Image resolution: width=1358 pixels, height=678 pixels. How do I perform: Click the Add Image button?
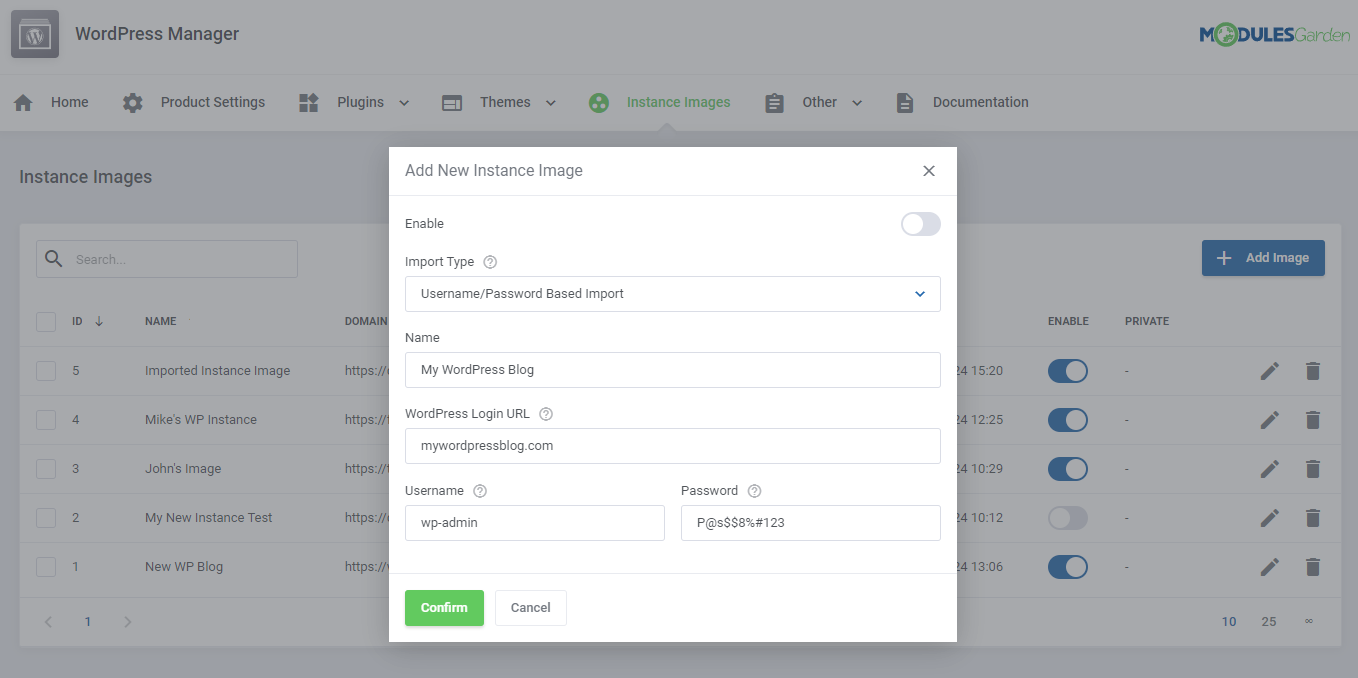[x=1263, y=258]
